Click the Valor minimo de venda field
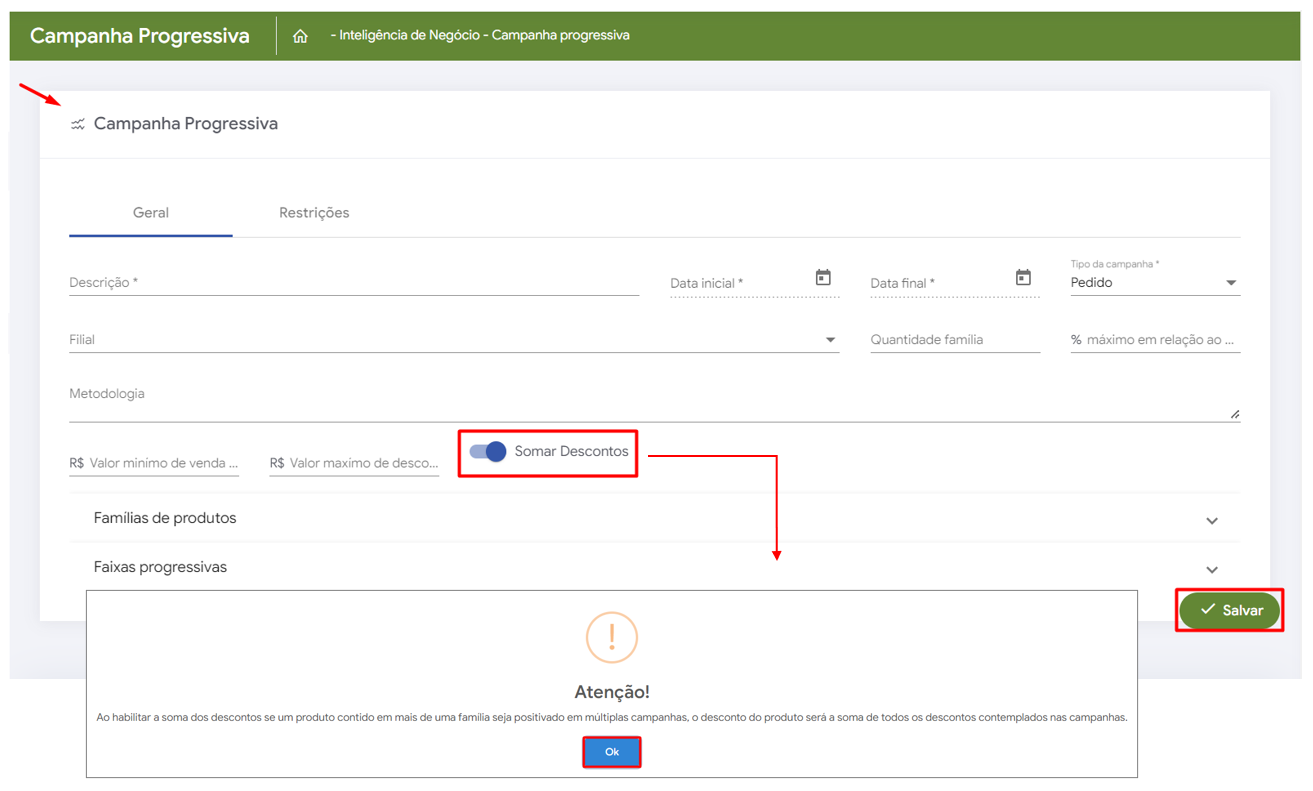The image size is (1313, 791). click(163, 463)
